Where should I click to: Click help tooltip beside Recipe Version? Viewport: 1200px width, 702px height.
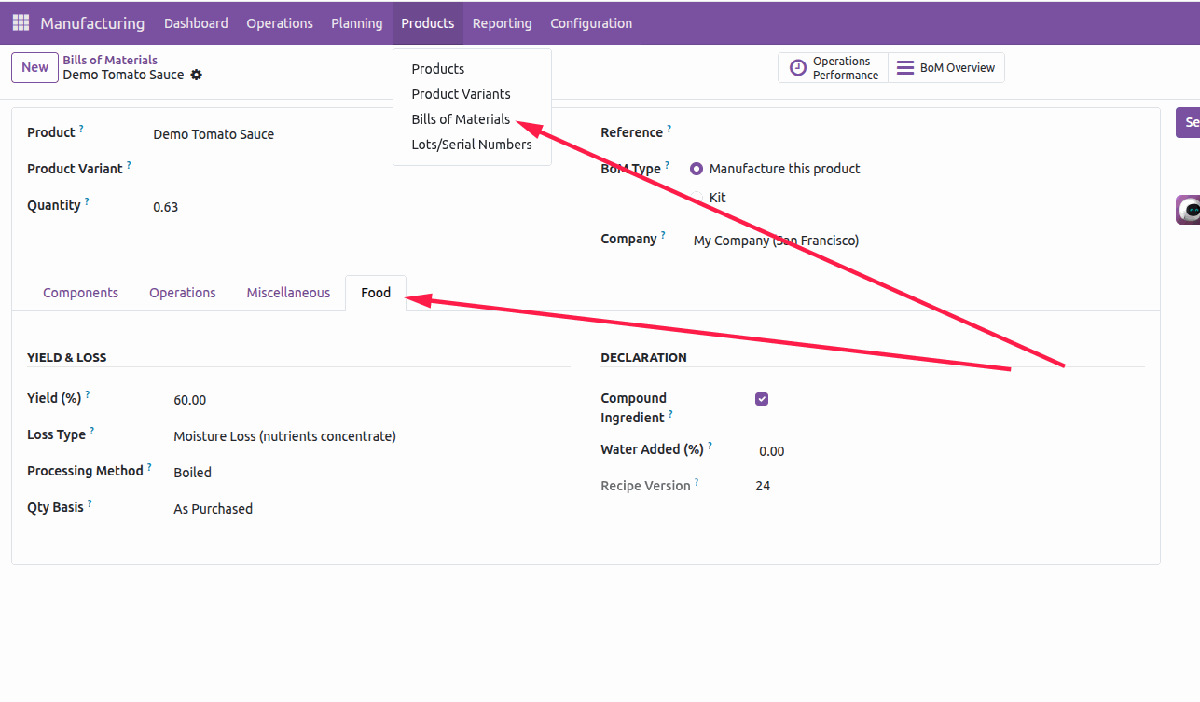(x=697, y=482)
